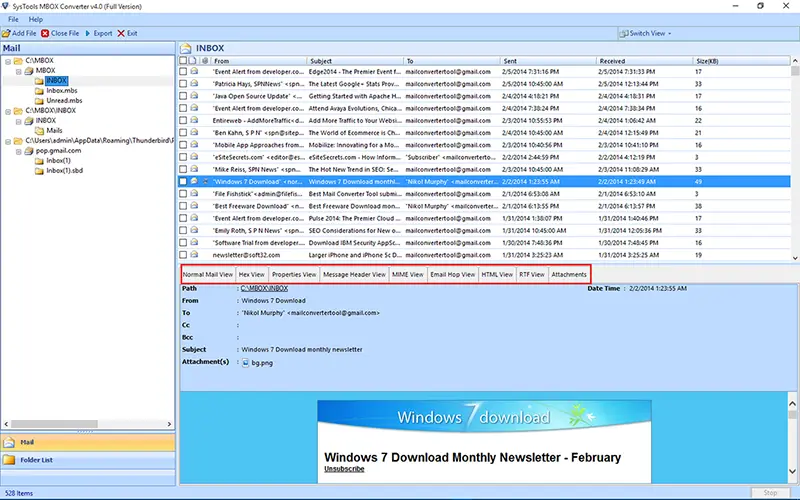
Task: Open the C:\MBOX\INBOX path link
Action: [x=264, y=289]
